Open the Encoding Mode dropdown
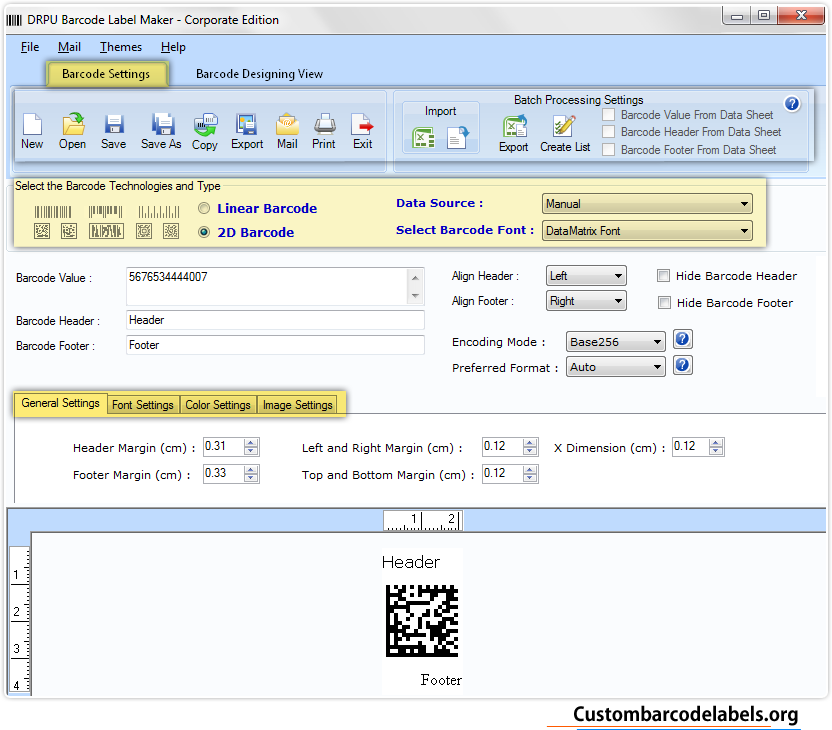Image resolution: width=832 pixels, height=730 pixels. pyautogui.click(x=616, y=342)
